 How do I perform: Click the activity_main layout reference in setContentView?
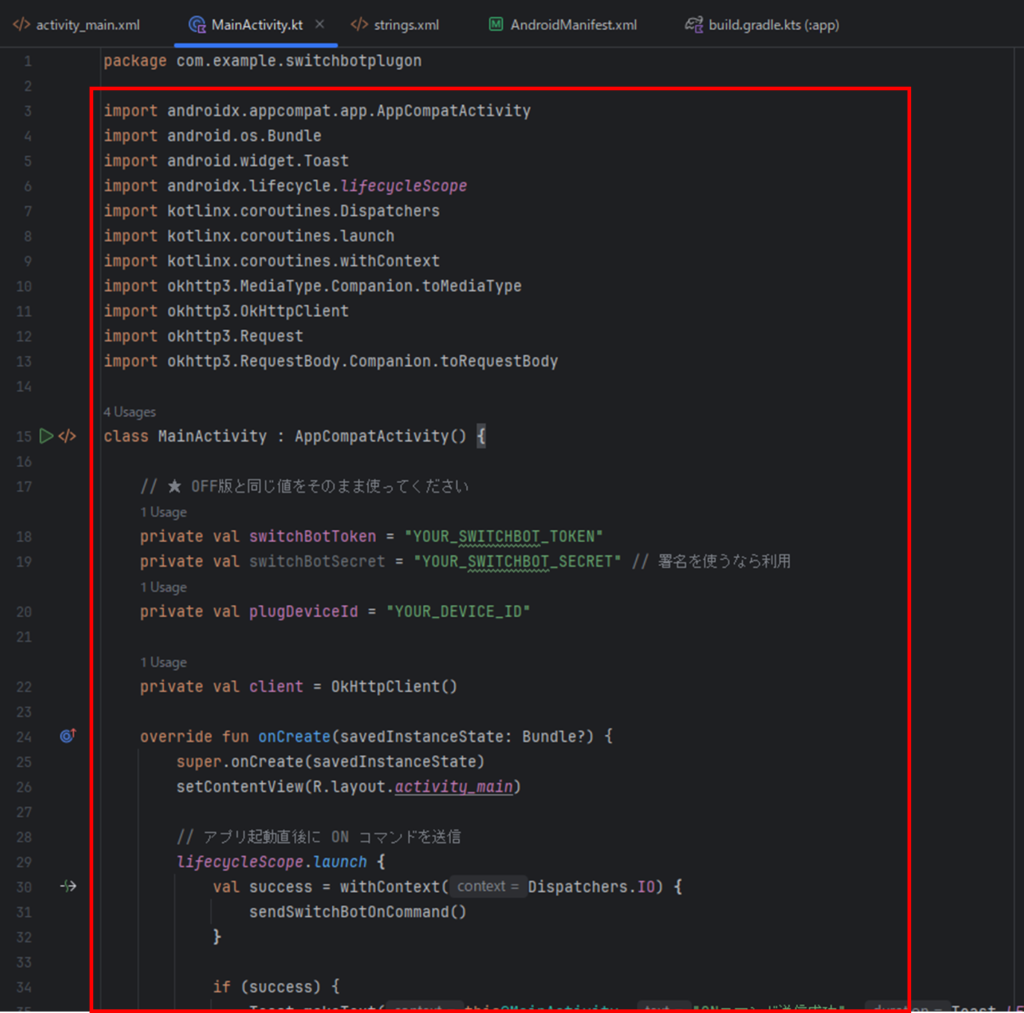click(454, 786)
